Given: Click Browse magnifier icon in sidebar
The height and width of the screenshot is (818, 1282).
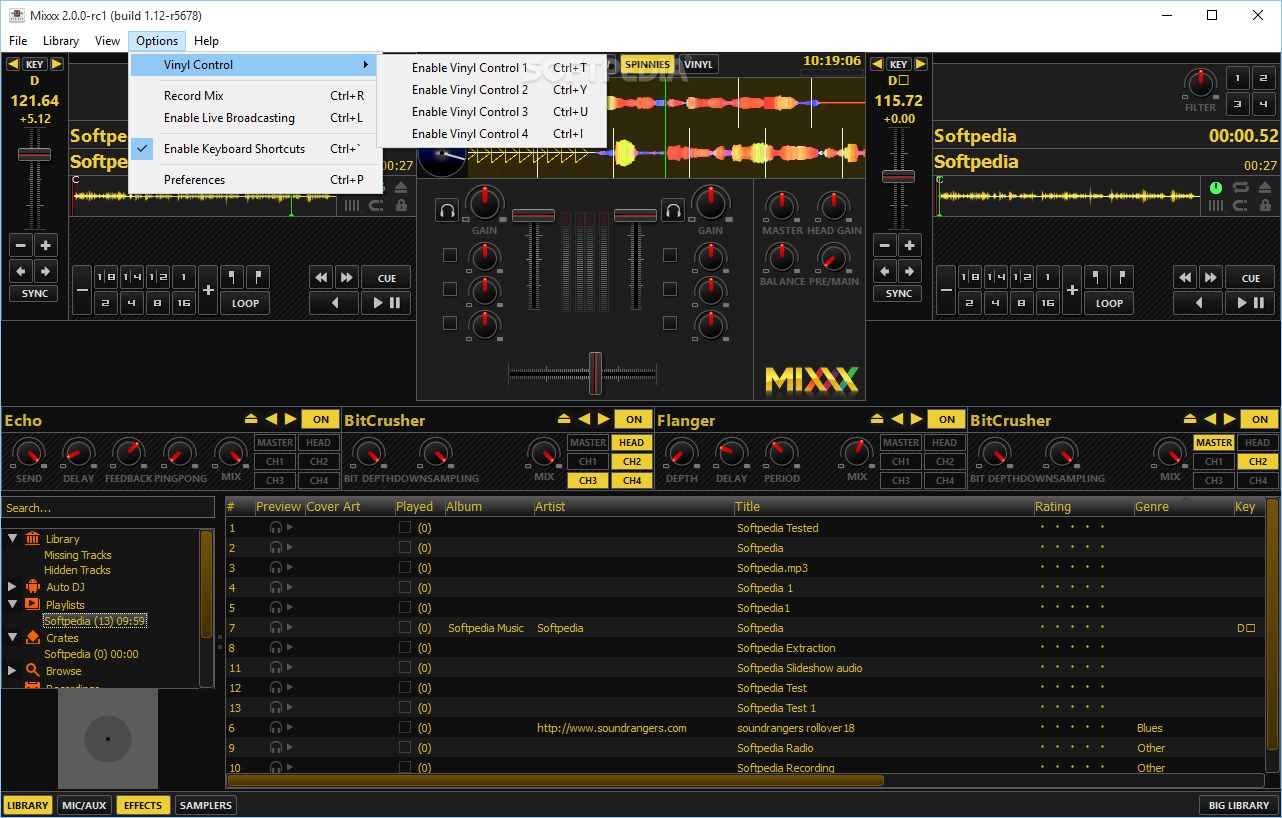Looking at the screenshot, I should click(32, 670).
